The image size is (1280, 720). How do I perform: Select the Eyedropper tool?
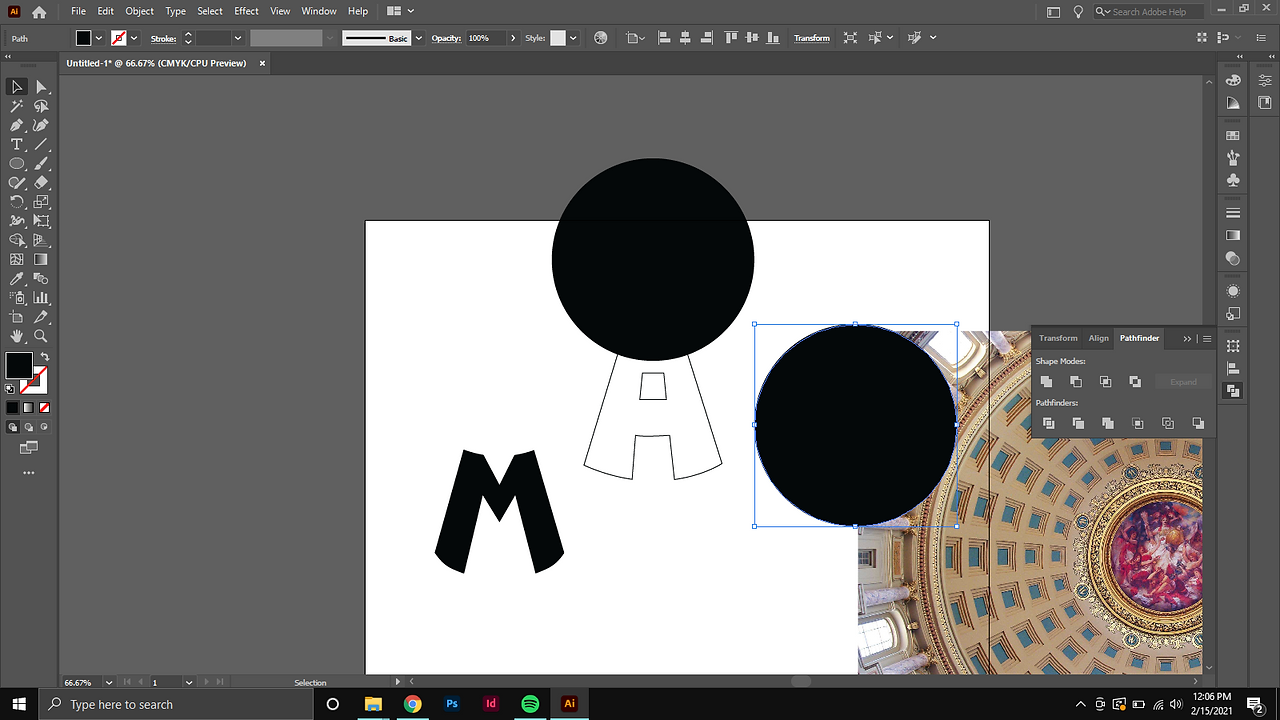pyautogui.click(x=17, y=279)
